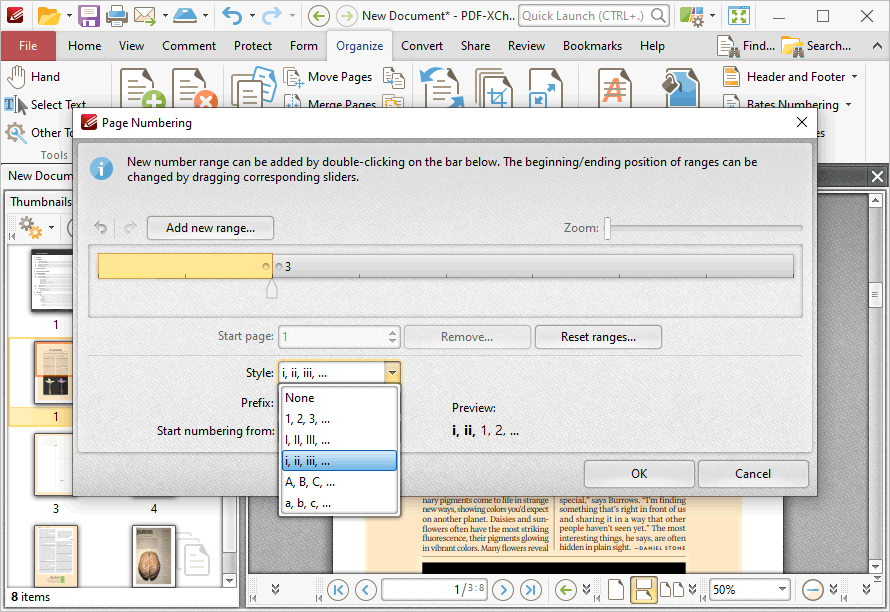Click the Header and Footer icon
The width and height of the screenshot is (890, 612).
[731, 77]
